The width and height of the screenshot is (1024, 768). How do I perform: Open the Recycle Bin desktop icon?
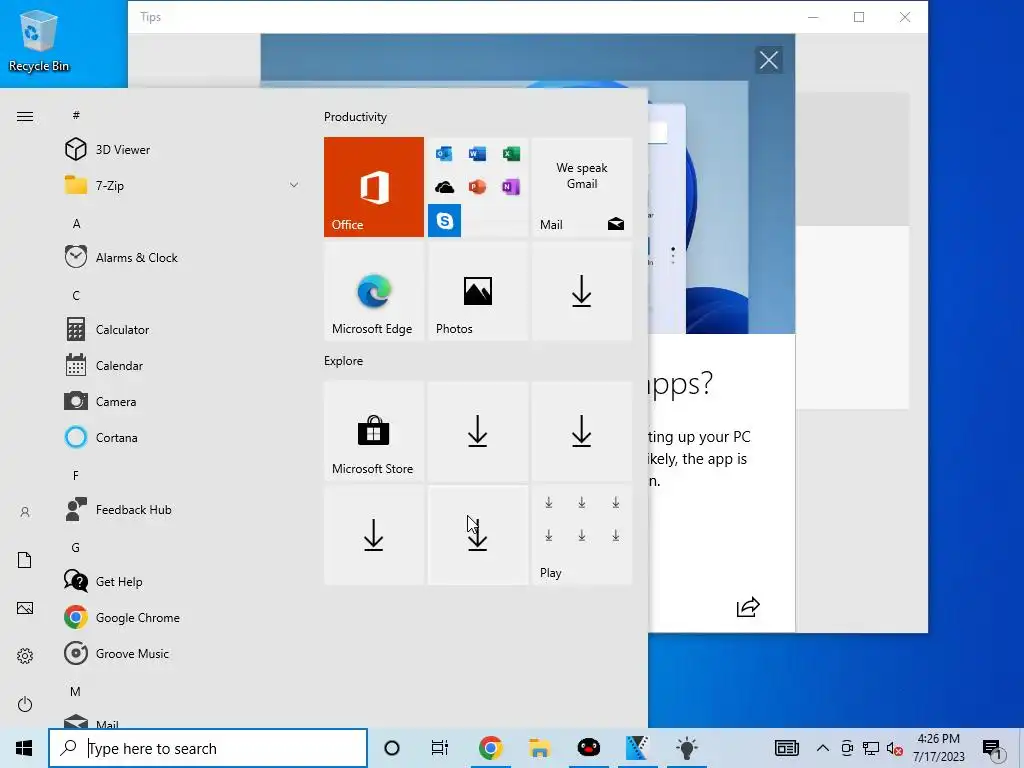click(x=39, y=41)
